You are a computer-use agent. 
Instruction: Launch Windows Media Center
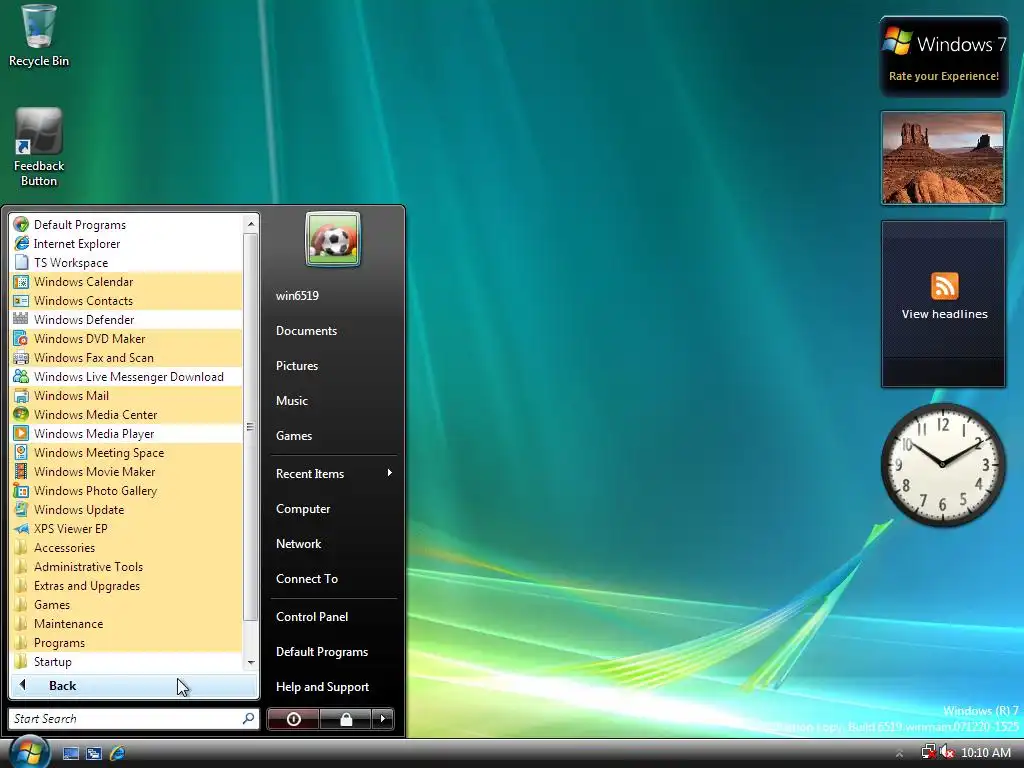[x=127, y=415]
